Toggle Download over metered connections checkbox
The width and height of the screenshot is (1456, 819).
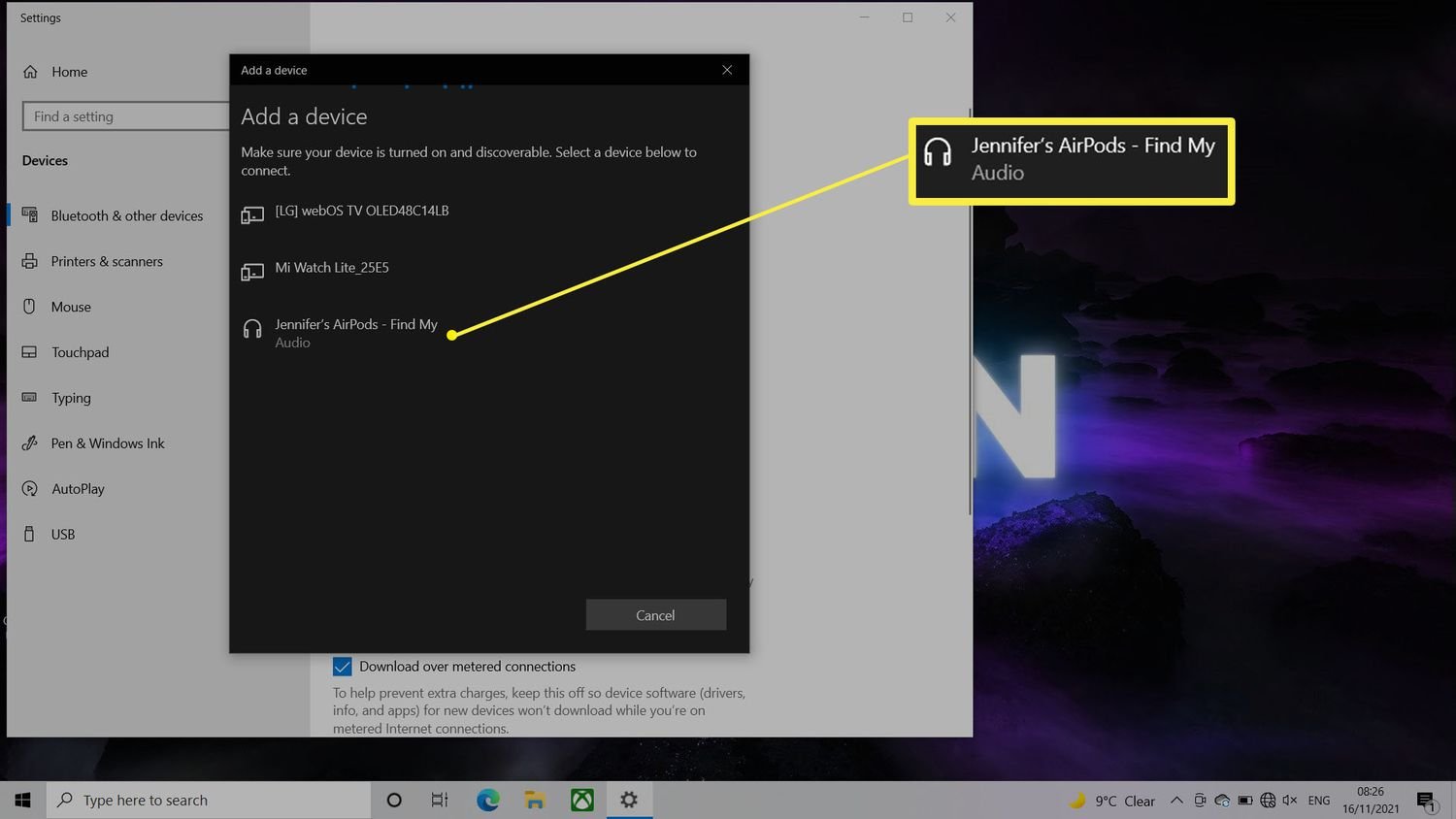click(343, 667)
